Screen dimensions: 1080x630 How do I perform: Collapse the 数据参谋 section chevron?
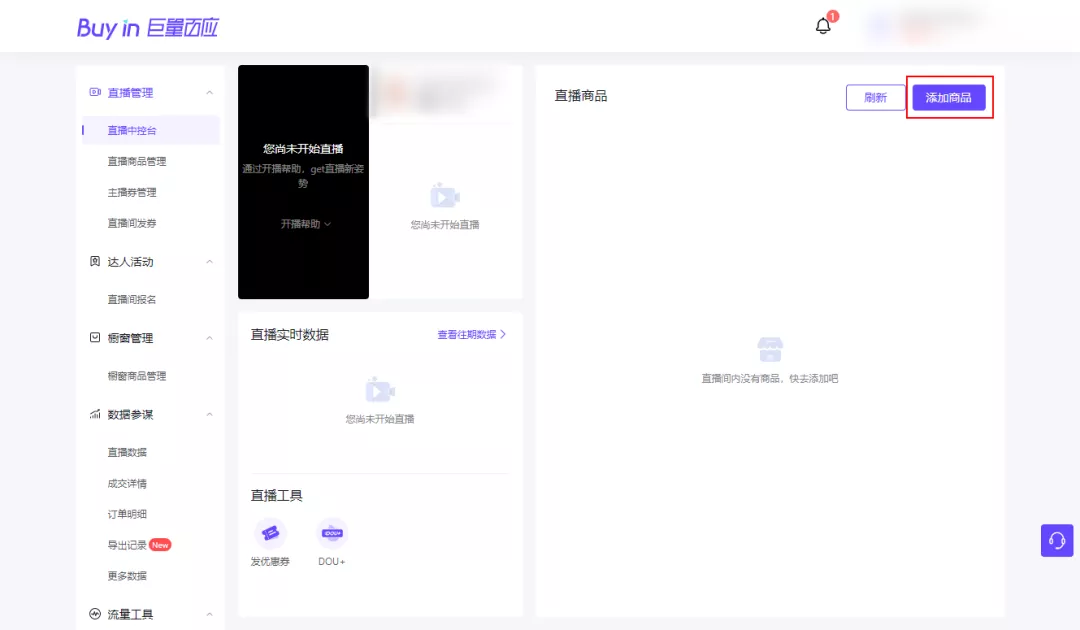point(209,414)
